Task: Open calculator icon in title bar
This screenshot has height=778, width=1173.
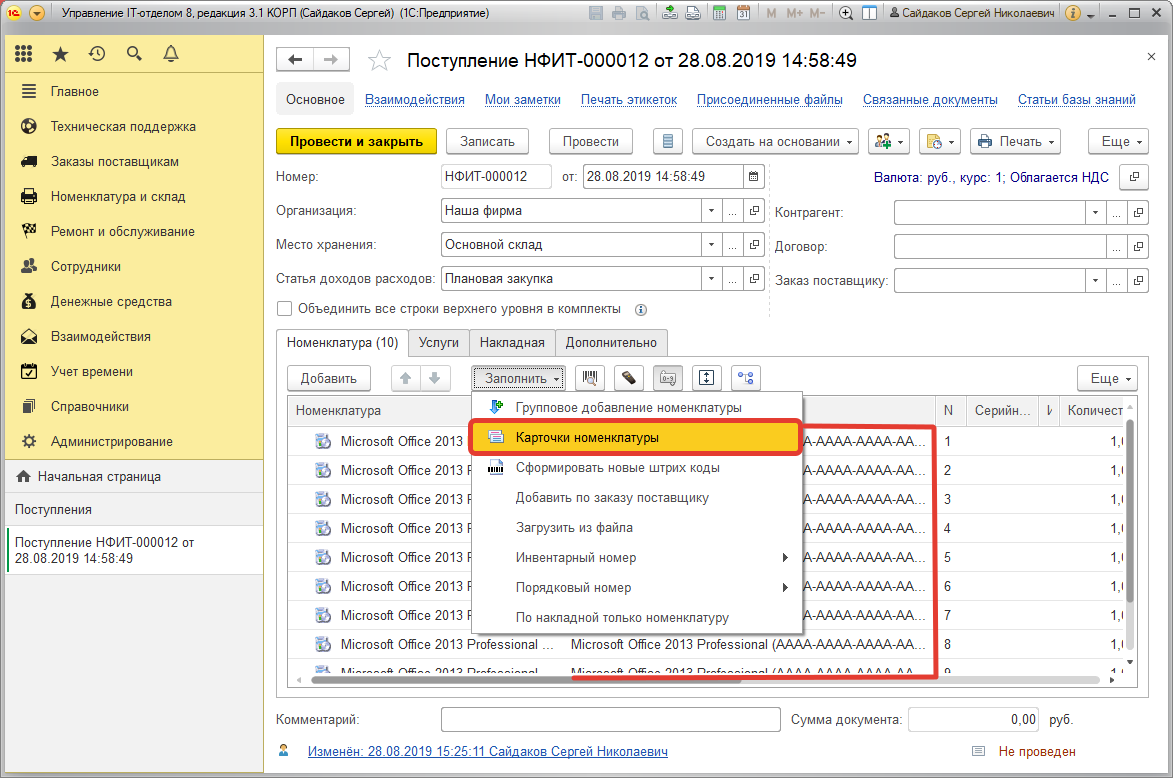Action: pos(720,13)
